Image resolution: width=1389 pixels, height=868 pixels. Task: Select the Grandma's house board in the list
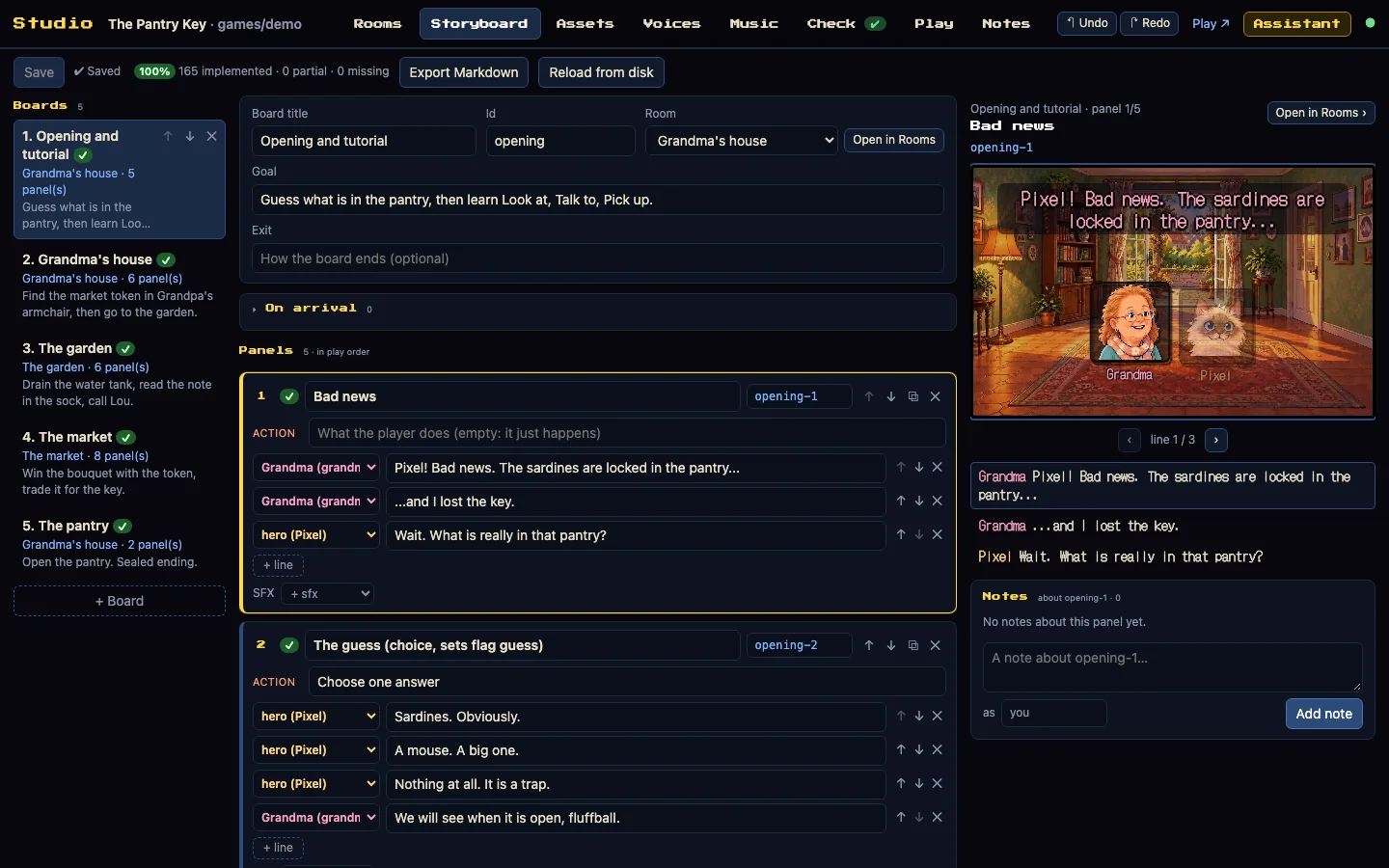[120, 285]
